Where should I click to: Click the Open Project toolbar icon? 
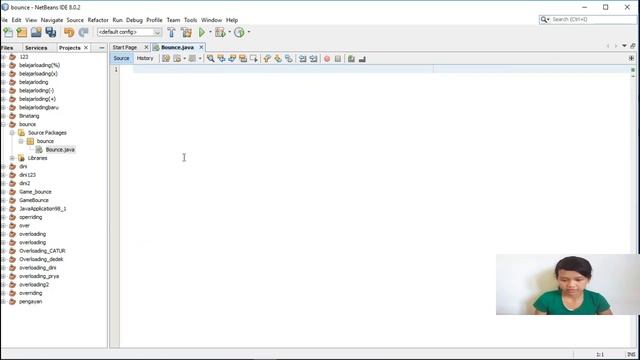pyautogui.click(x=36, y=32)
